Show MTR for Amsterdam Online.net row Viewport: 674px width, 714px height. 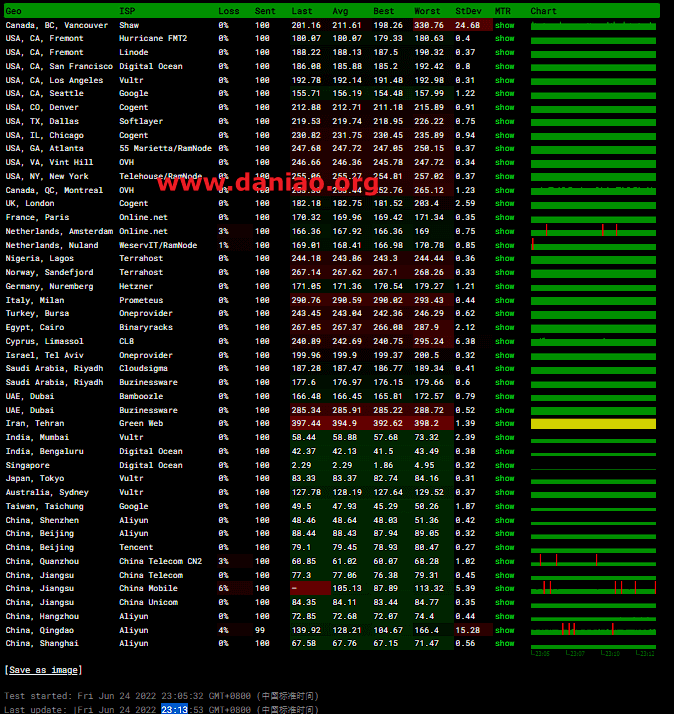coord(505,231)
